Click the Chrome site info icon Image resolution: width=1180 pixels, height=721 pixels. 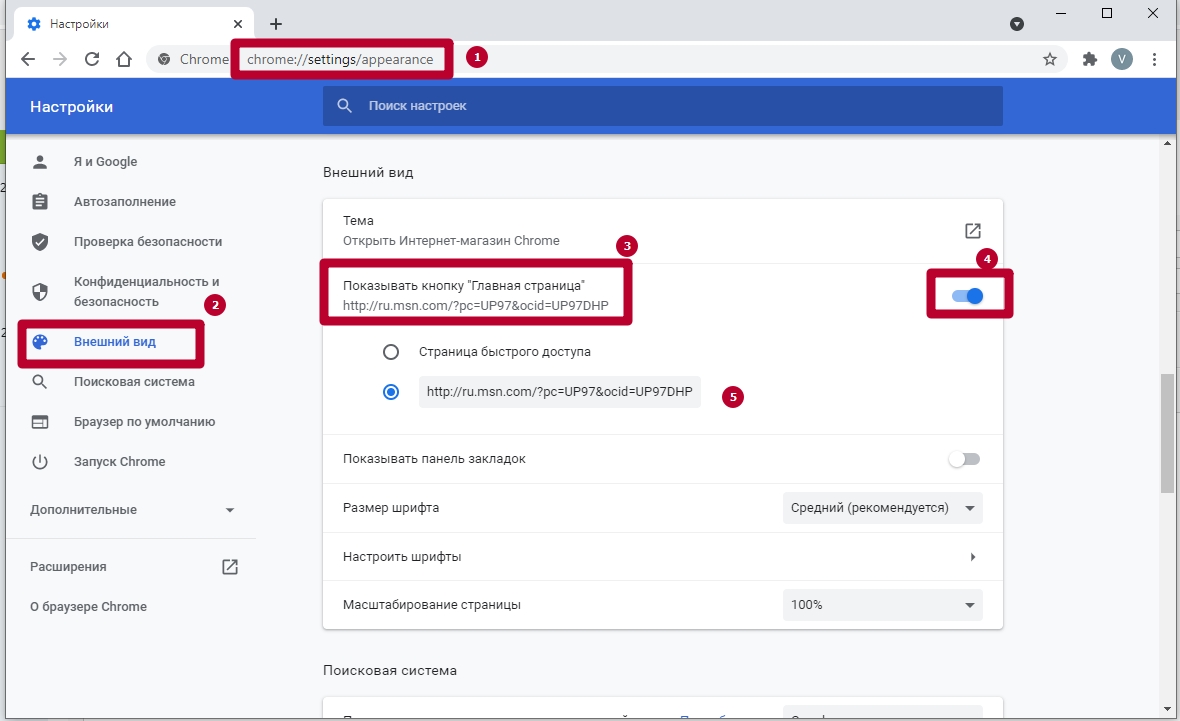pos(163,59)
